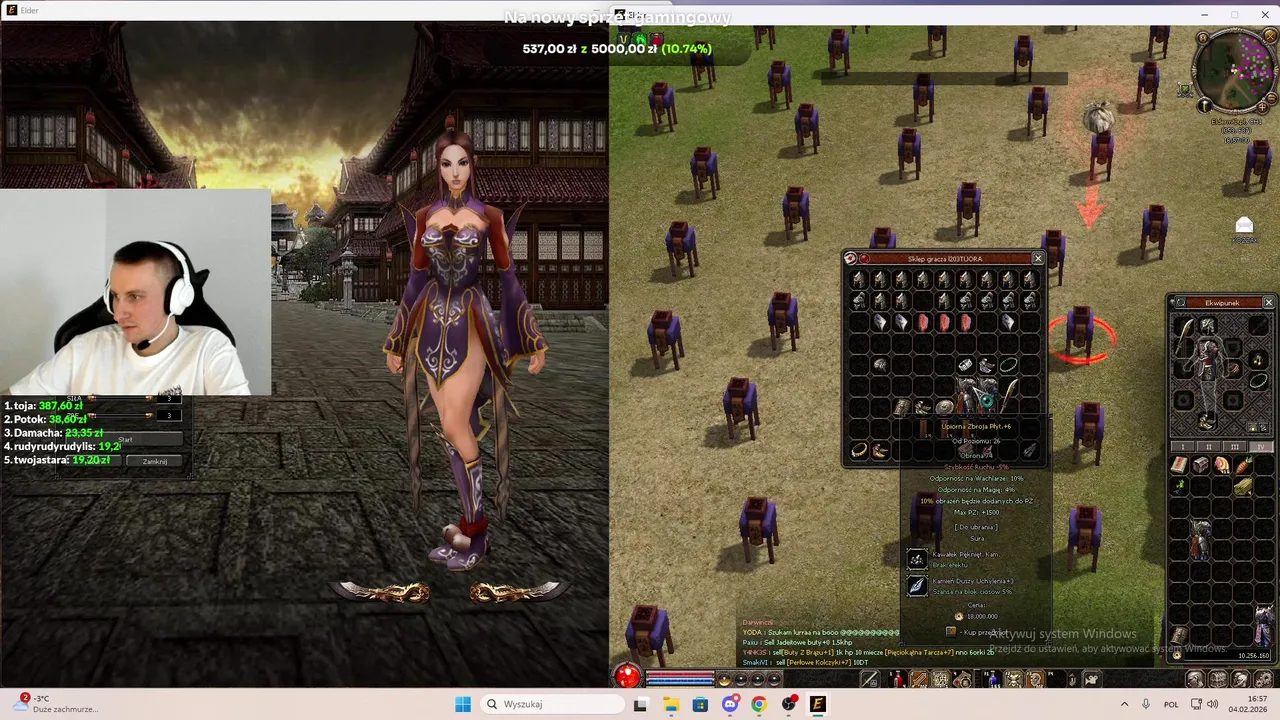Click the equipped earrings slot

[x=1257, y=358]
